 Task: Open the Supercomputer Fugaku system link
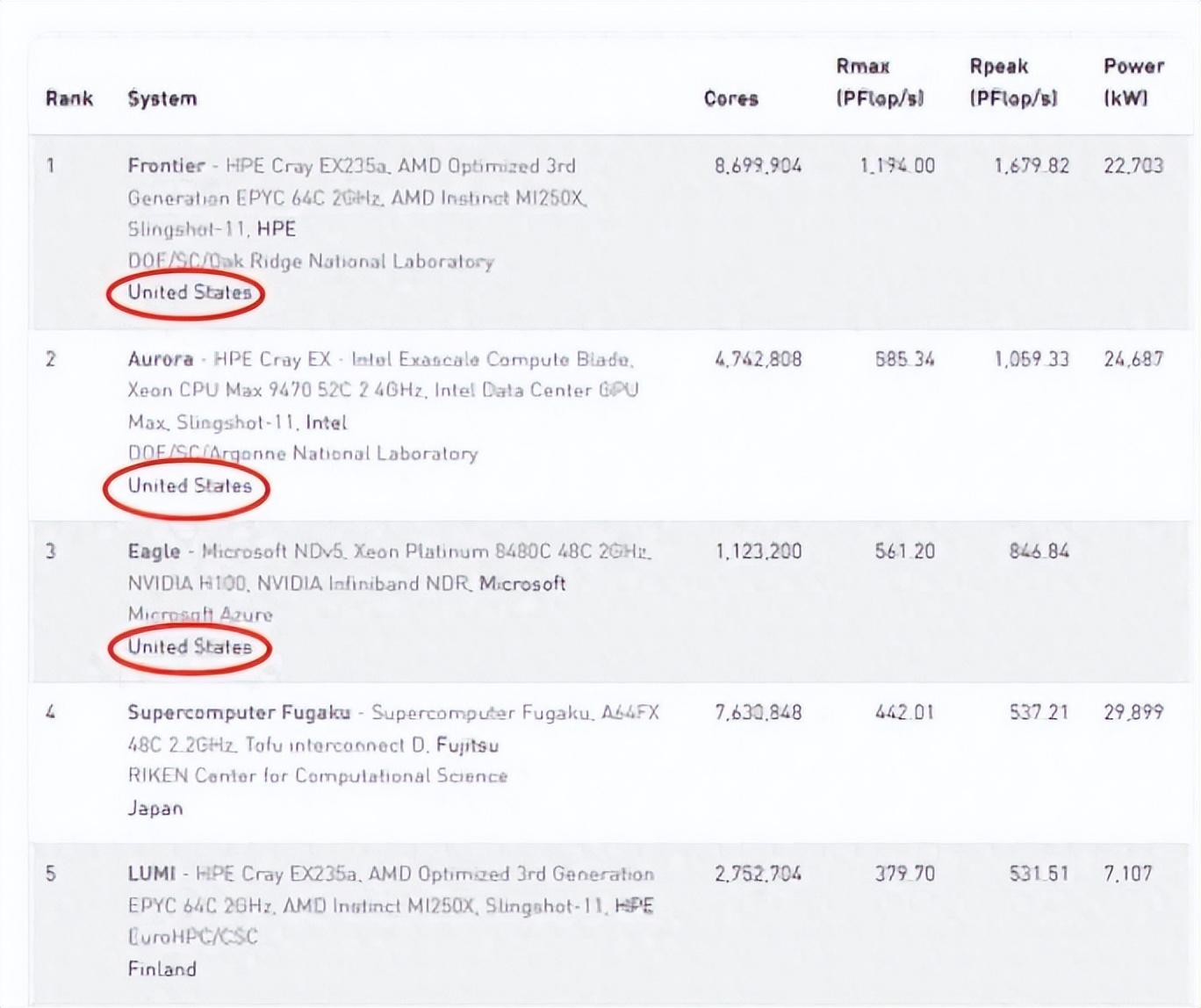(x=239, y=712)
